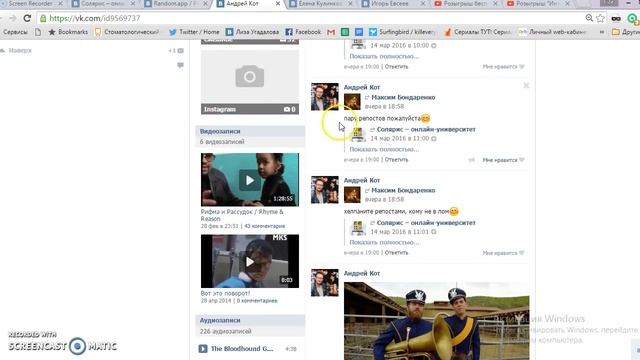Open the Сериалы ТУТ bookmark
Image resolution: width=640 pixels, height=360 pixels.
pos(478,32)
